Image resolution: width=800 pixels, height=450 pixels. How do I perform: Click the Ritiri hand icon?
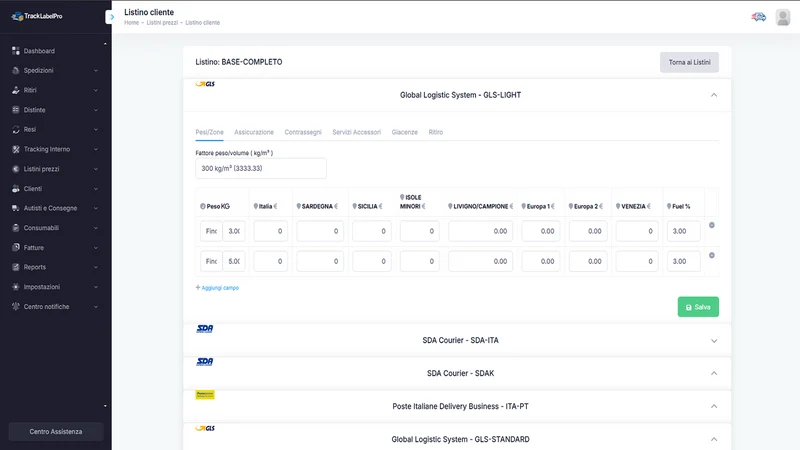pyautogui.click(x=16, y=90)
